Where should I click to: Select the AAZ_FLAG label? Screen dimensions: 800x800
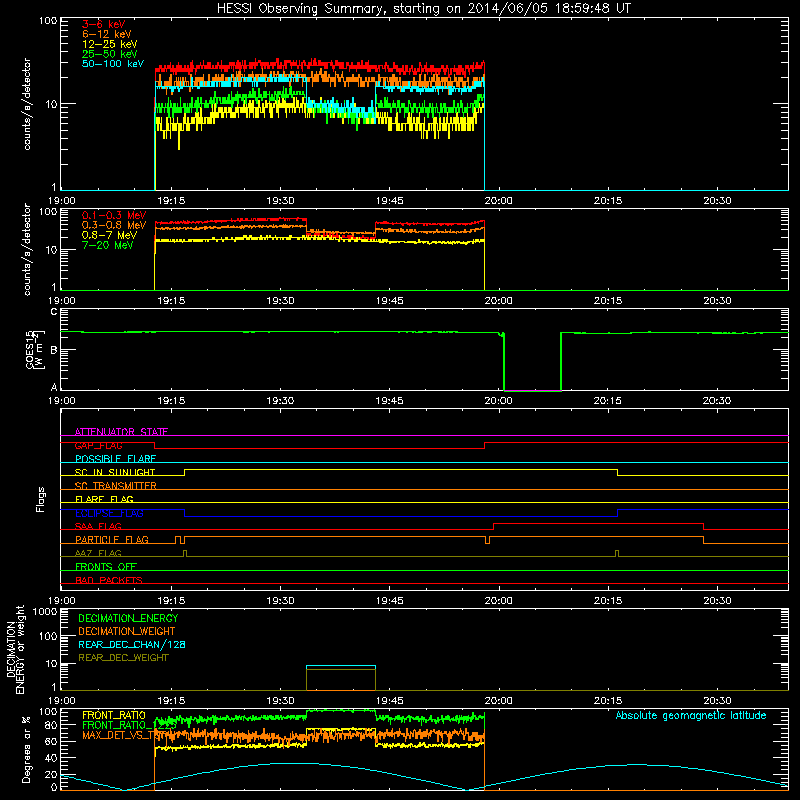coord(98,554)
